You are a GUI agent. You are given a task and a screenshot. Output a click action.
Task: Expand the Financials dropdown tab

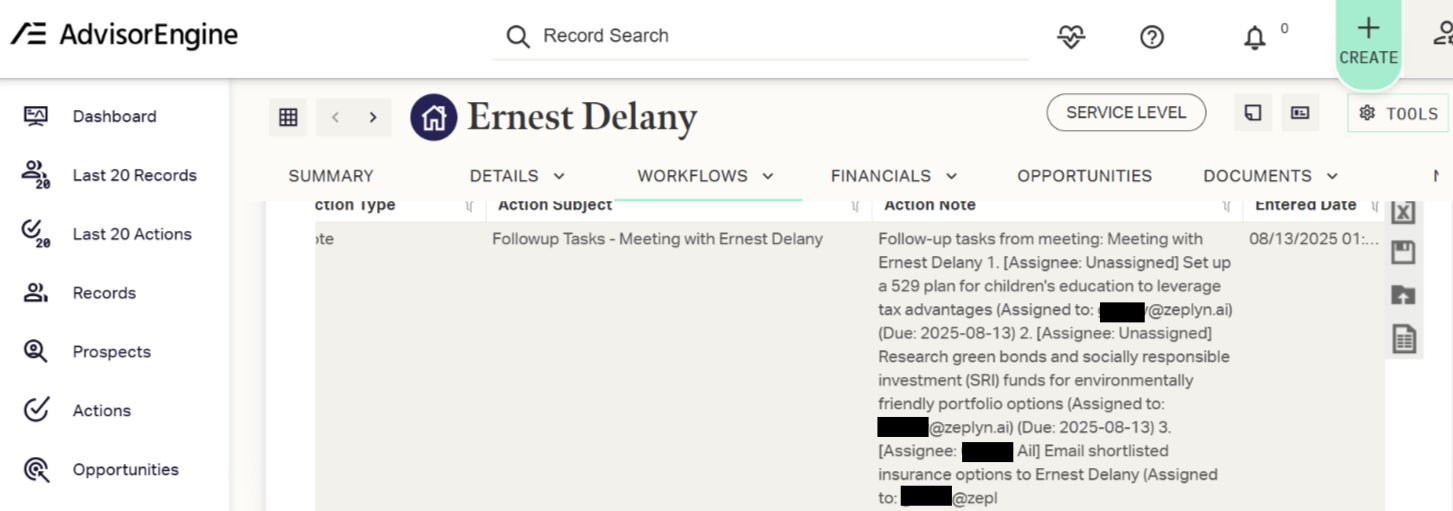tap(894, 176)
